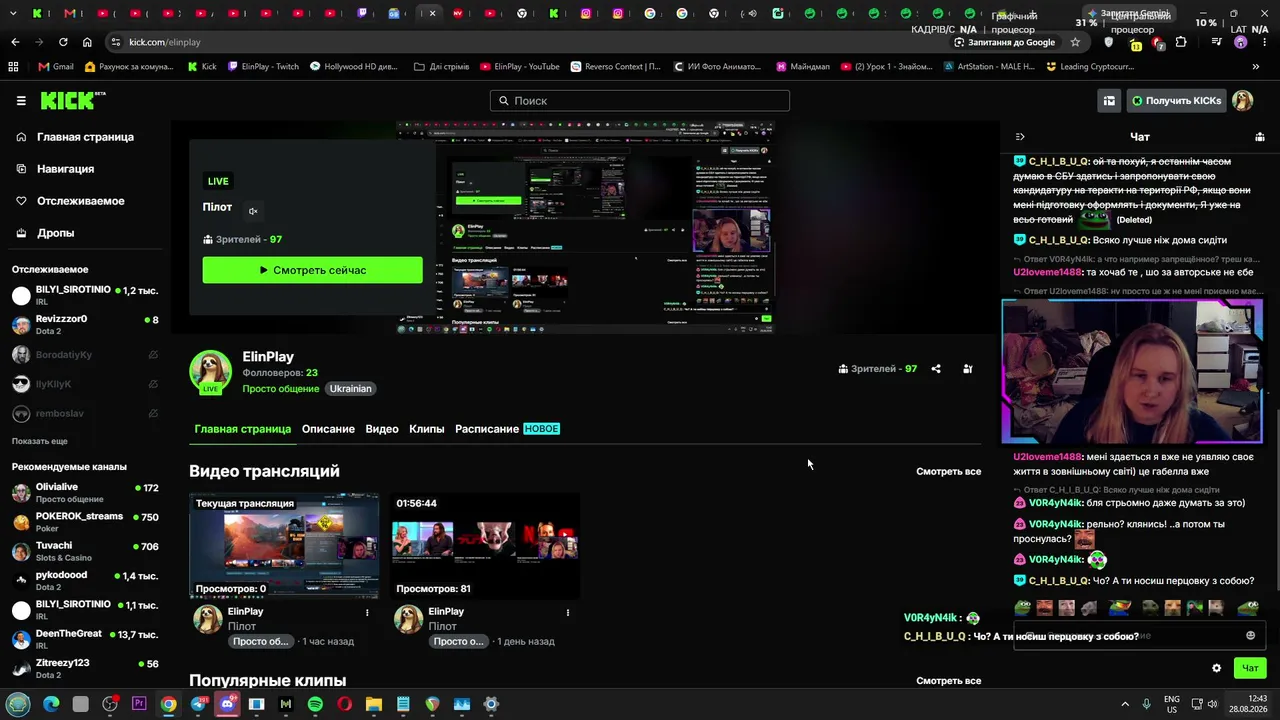Open the browser home page
This screenshot has width=1280, height=720.
(x=87, y=42)
